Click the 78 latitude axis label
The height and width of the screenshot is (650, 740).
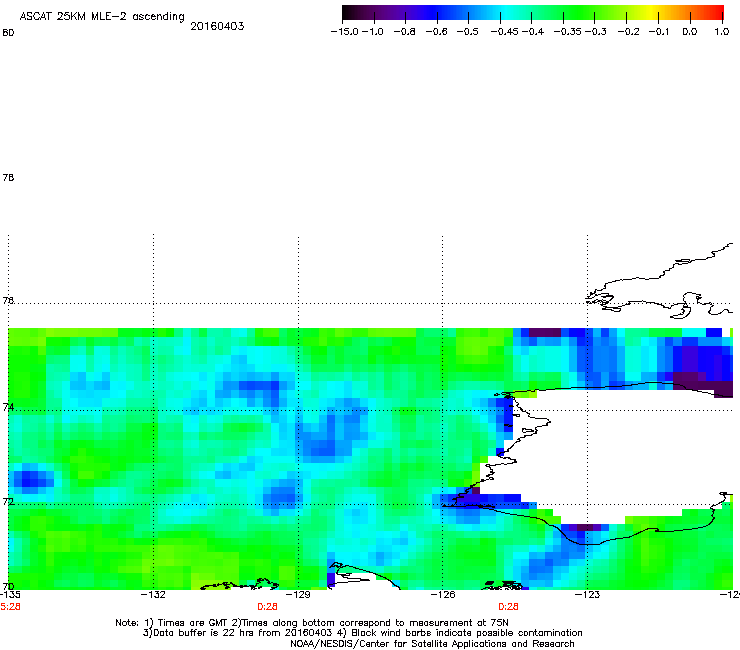[8, 177]
